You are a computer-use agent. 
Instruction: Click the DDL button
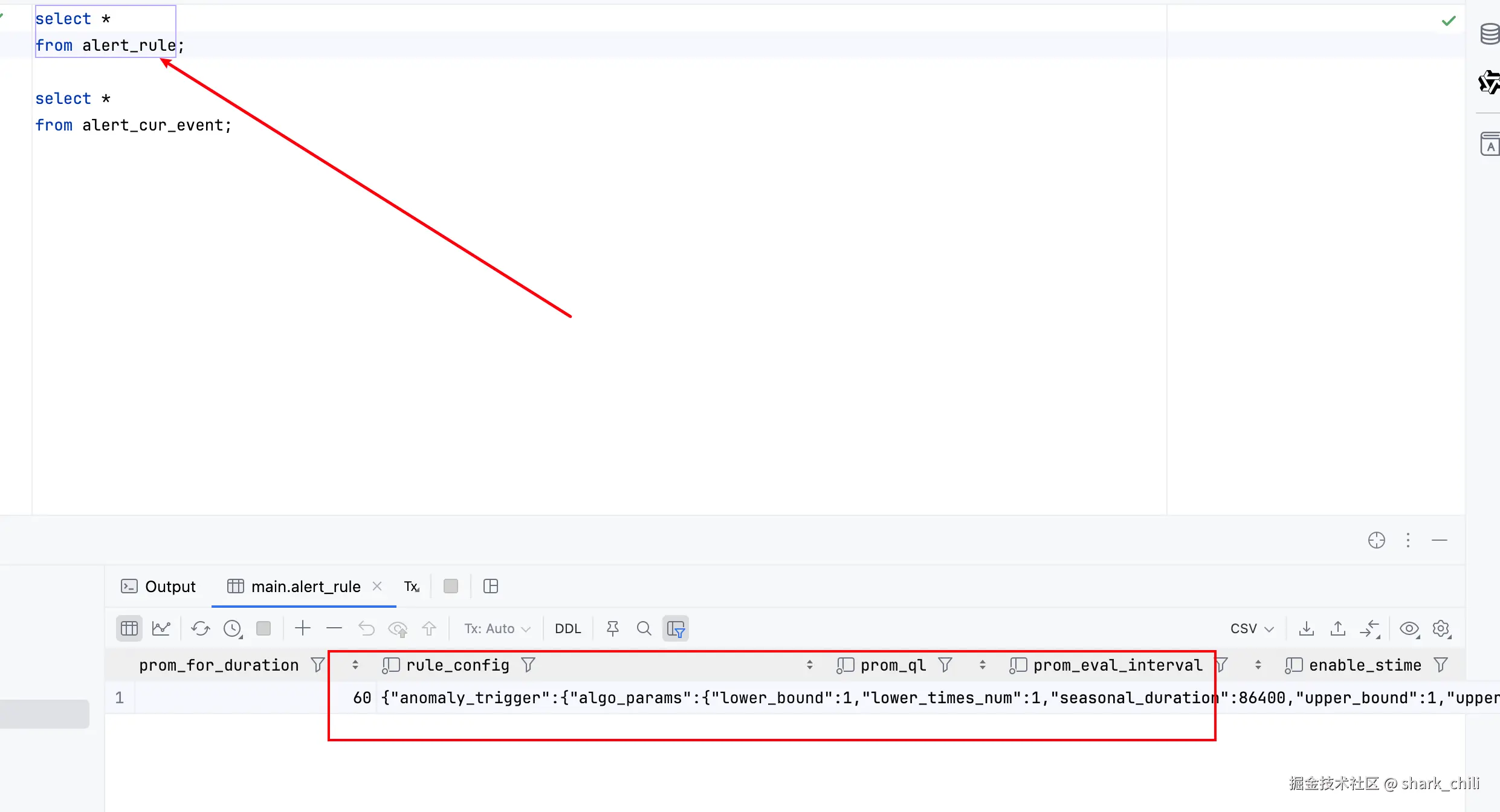567,628
